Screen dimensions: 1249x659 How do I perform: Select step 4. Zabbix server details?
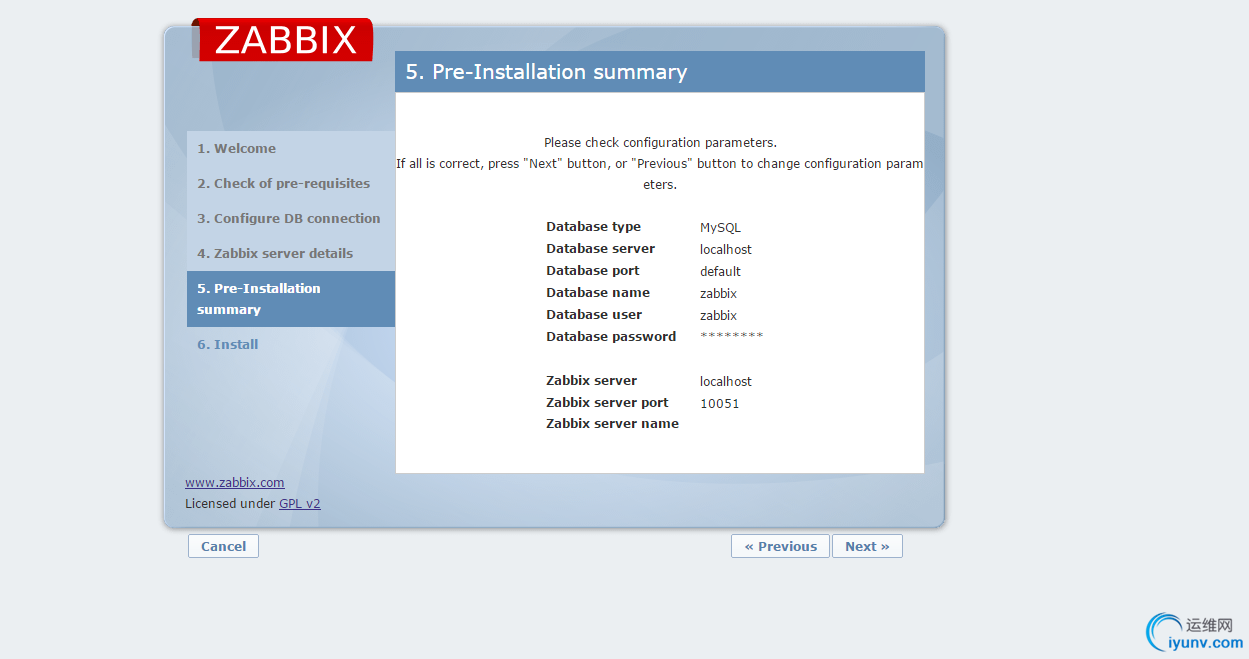pyautogui.click(x=291, y=253)
